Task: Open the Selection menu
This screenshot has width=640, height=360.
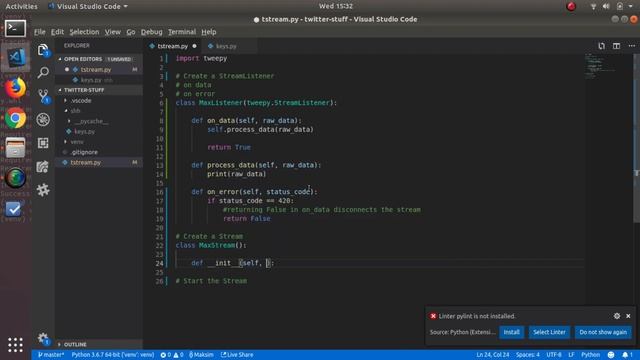Action: click(84, 32)
